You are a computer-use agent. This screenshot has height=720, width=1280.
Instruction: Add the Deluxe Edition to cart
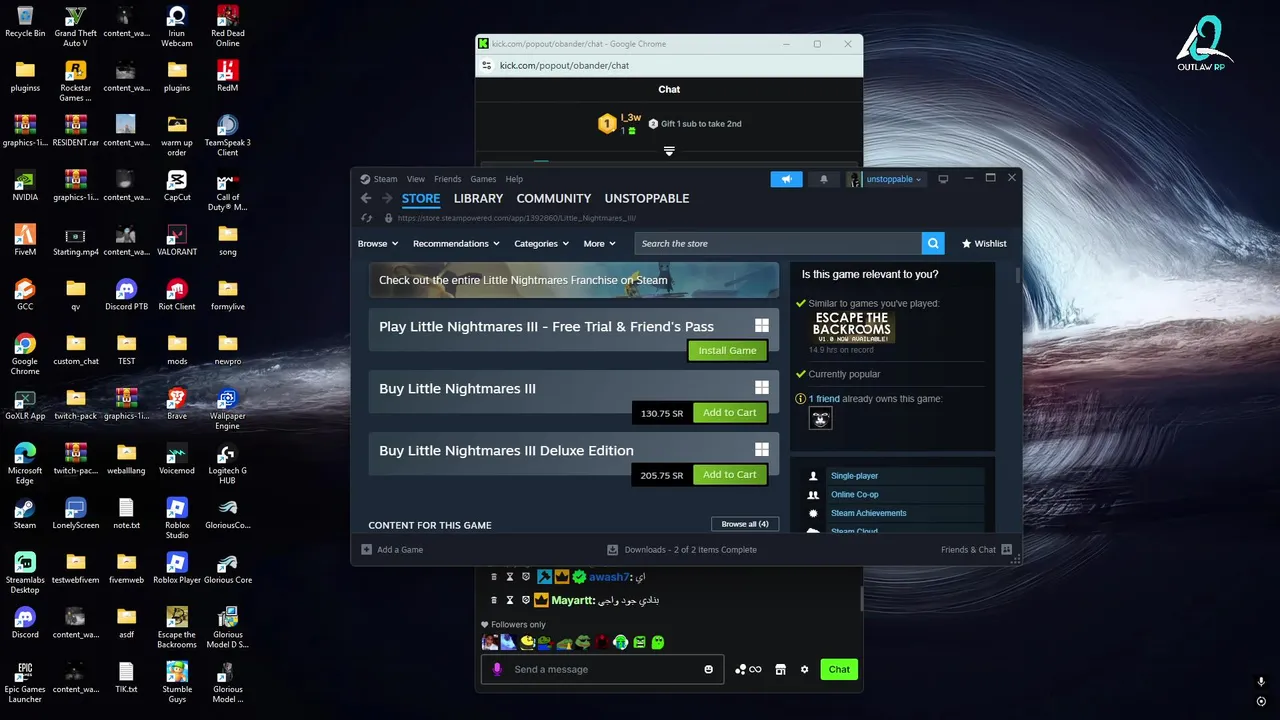coord(730,475)
